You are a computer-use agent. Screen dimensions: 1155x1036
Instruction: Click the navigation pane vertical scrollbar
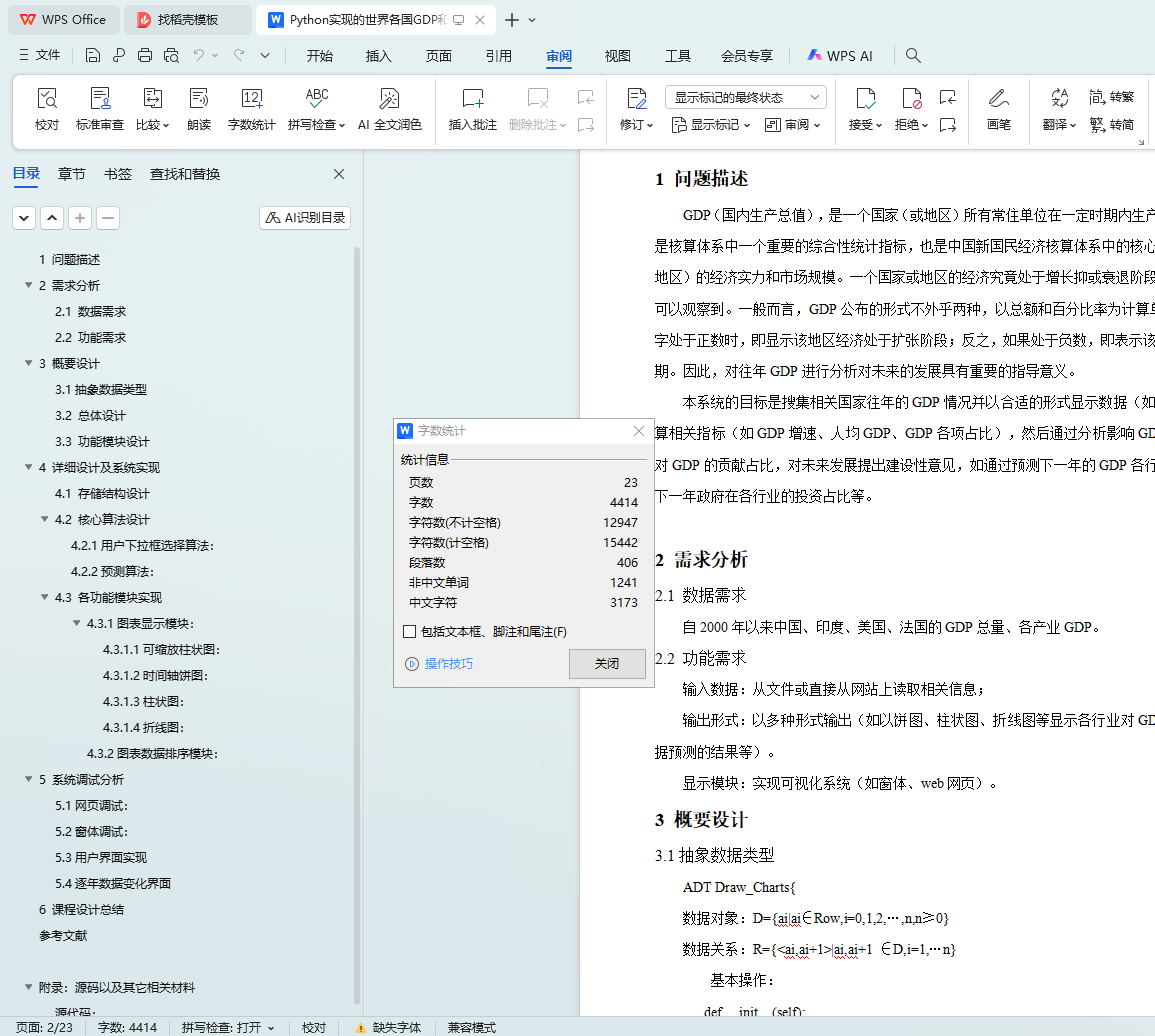click(x=357, y=626)
